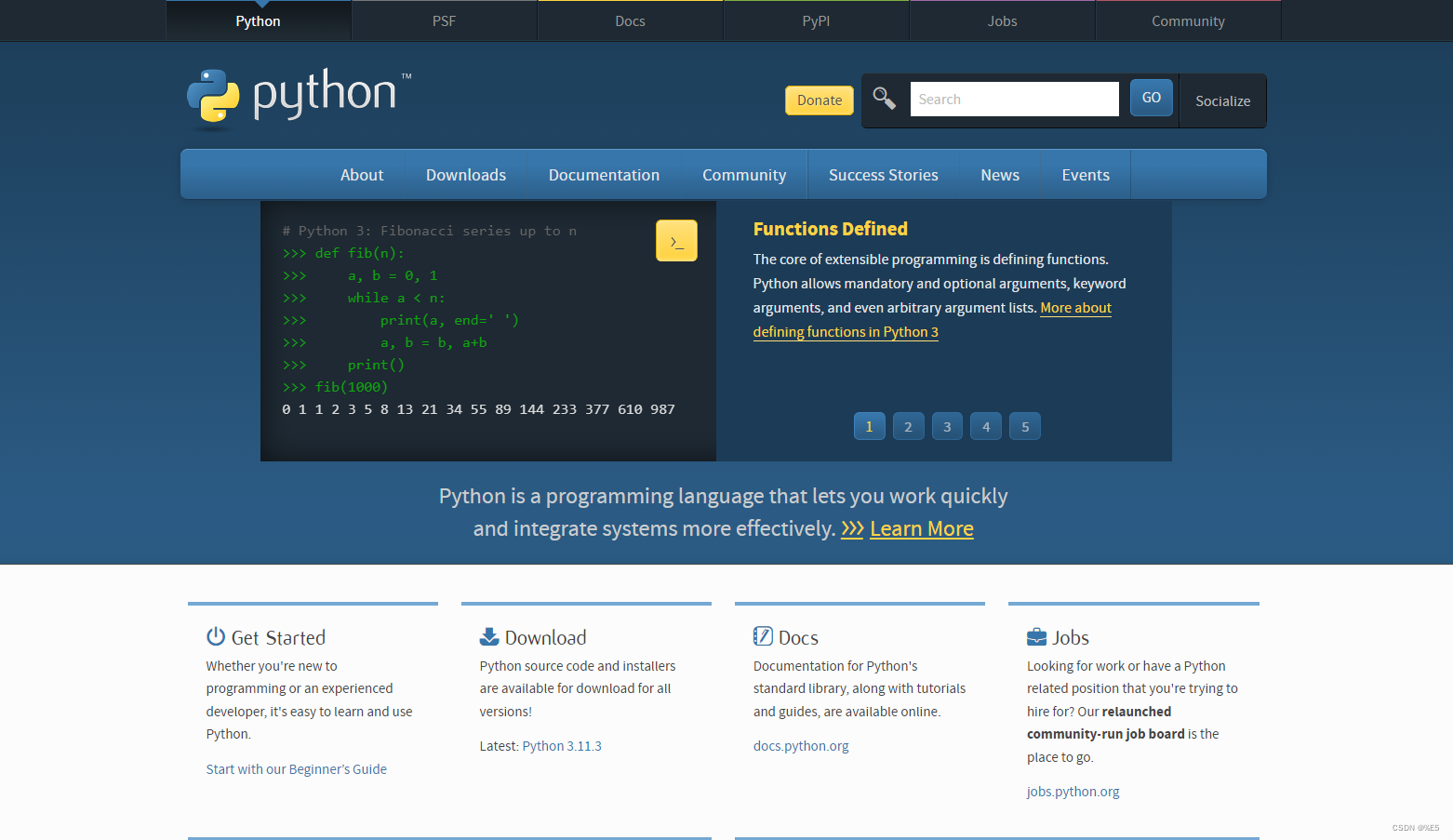Click 'community-run job board' bold text
This screenshot has width=1453, height=840.
click(x=1106, y=734)
